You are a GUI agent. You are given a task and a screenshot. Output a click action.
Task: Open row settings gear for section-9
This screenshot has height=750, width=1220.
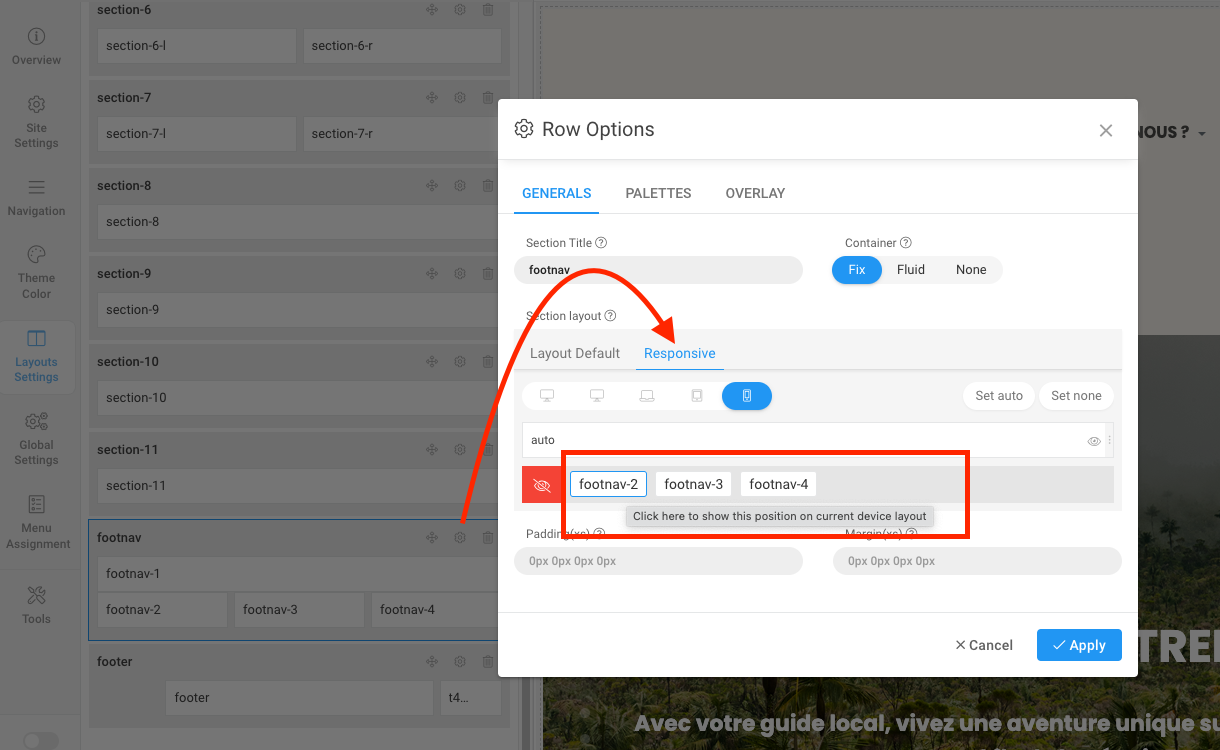point(460,274)
